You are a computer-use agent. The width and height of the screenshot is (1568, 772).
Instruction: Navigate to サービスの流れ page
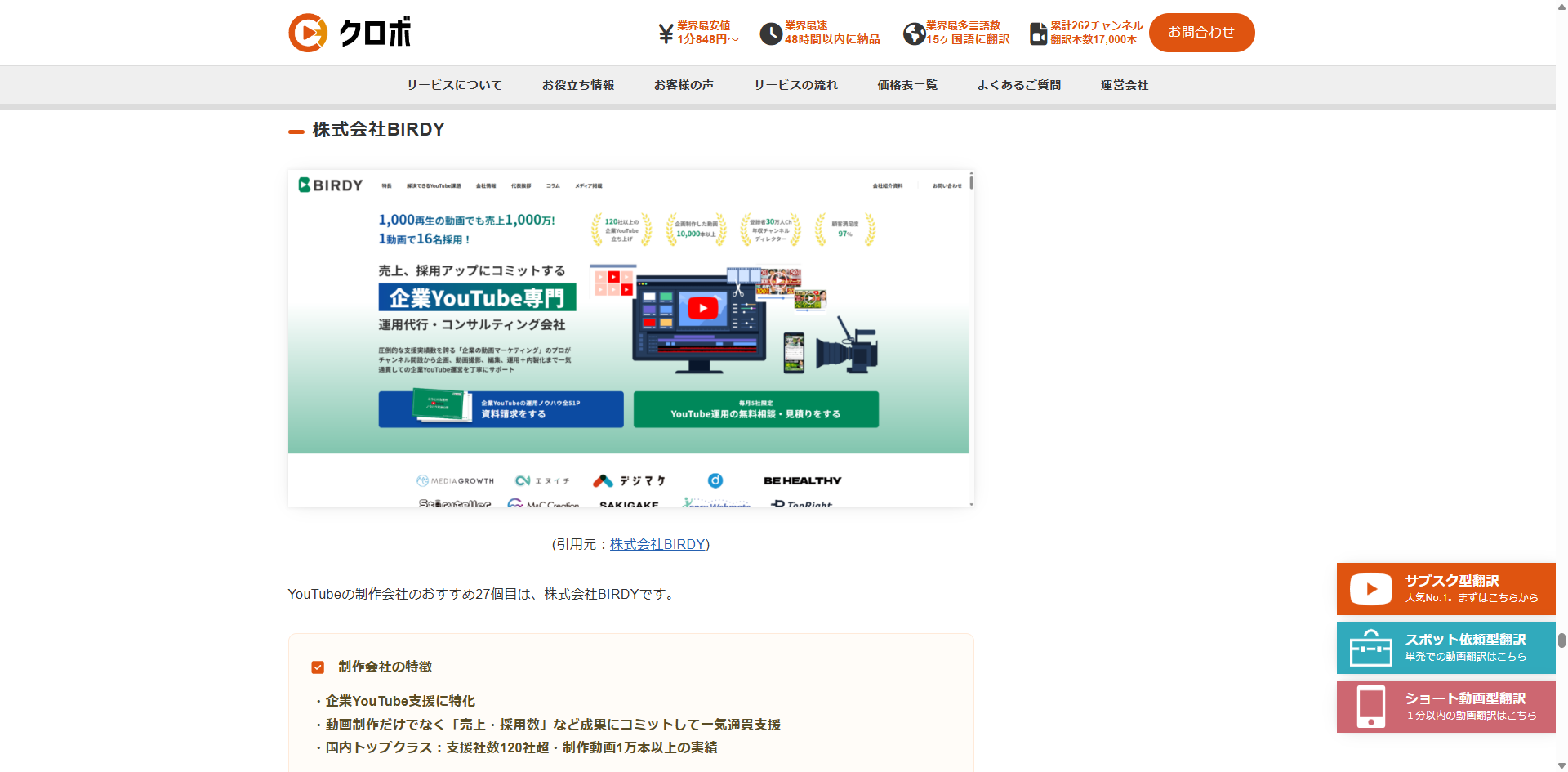(x=795, y=85)
